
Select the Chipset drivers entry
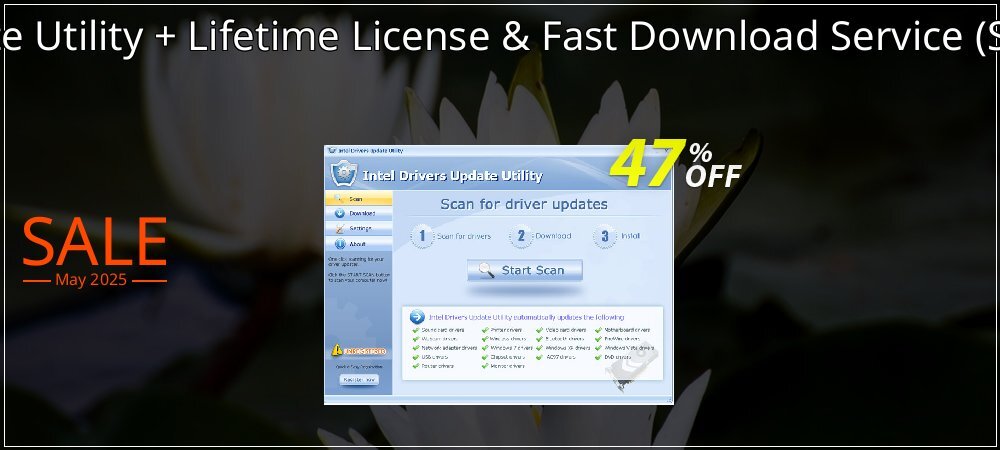pyautogui.click(x=502, y=357)
